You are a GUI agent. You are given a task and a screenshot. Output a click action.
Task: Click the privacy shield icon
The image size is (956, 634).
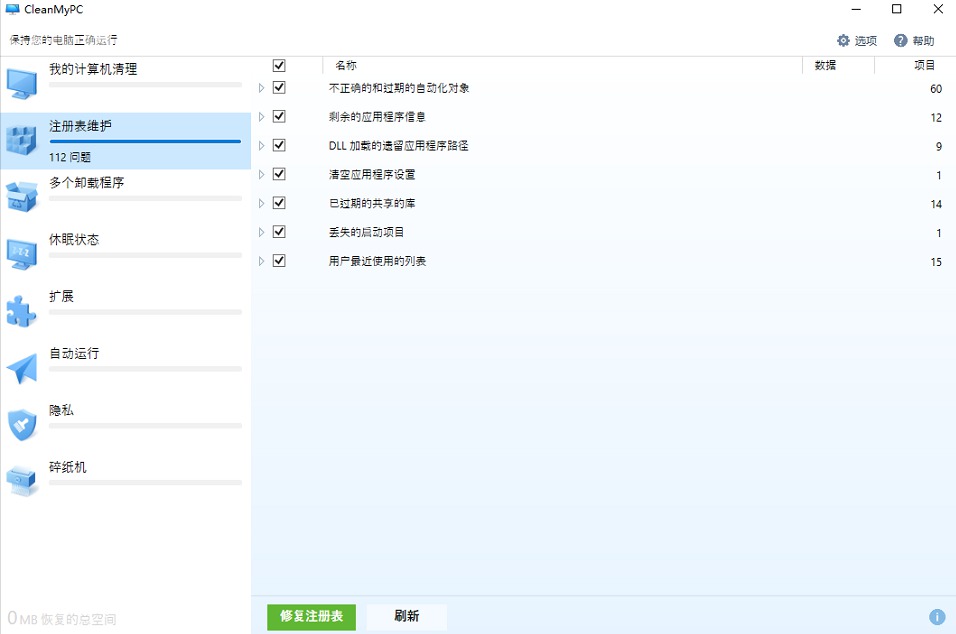(22, 425)
